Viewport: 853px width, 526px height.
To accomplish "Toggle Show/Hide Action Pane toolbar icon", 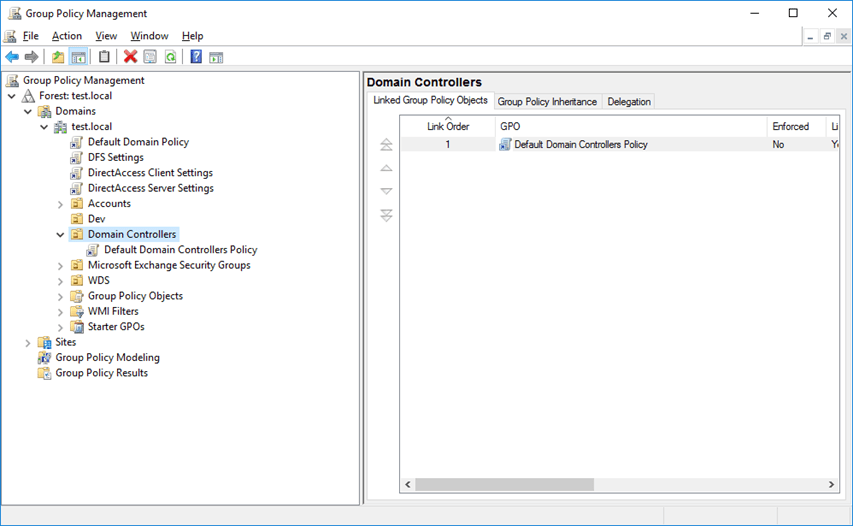I will [216, 57].
